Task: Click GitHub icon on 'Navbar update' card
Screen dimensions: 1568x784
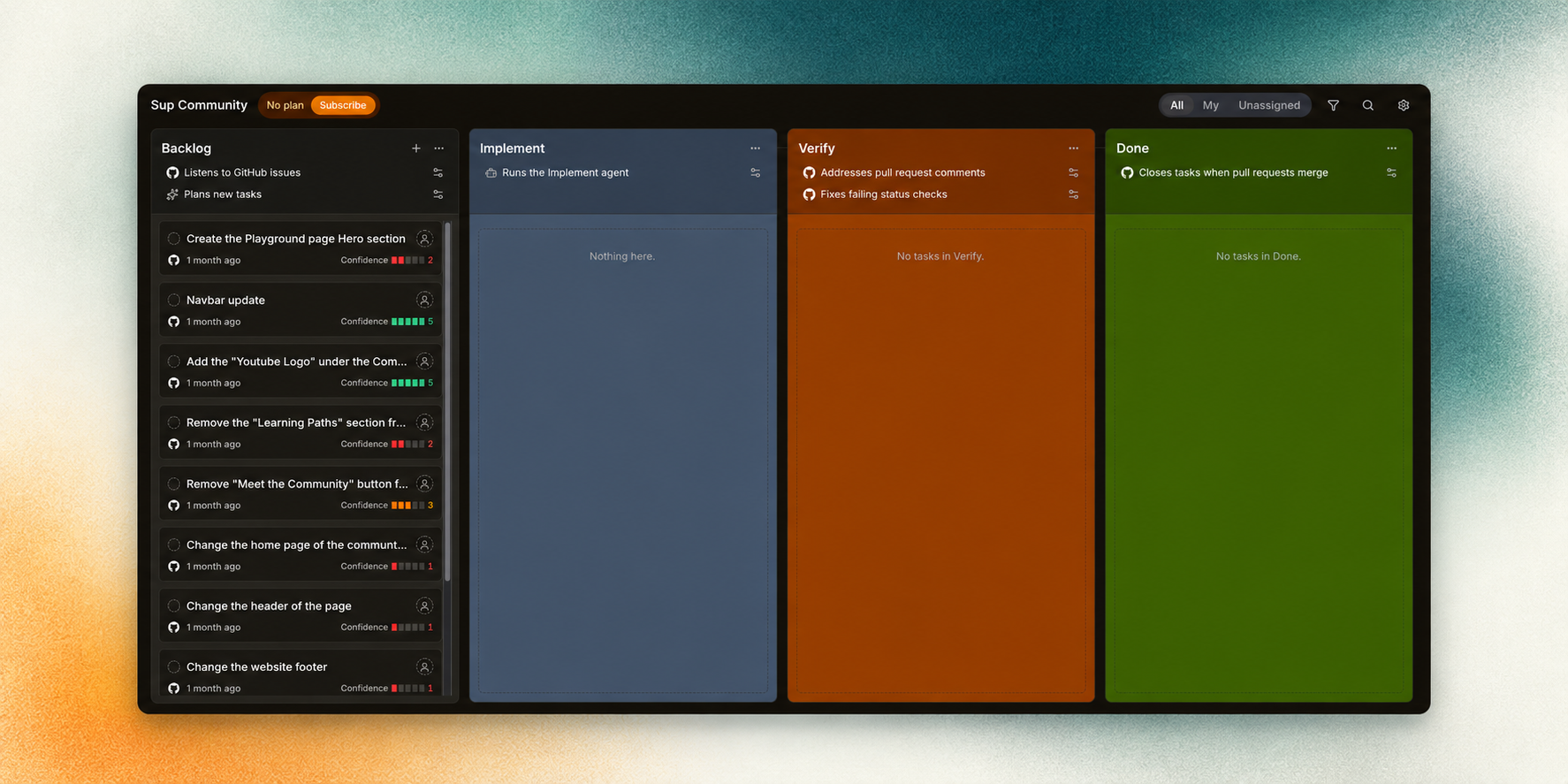Action: [x=174, y=322]
